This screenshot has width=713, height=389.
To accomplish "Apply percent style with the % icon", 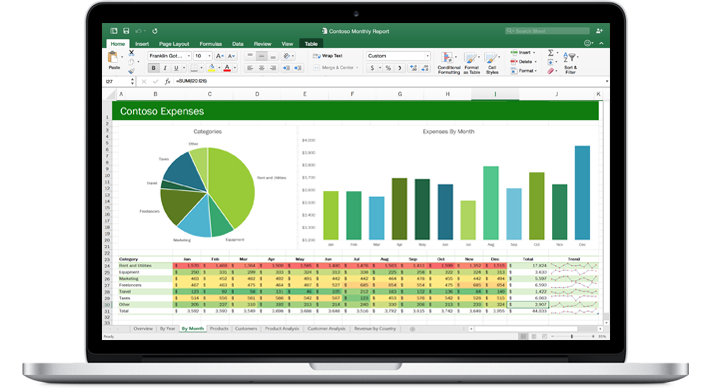I will click(388, 68).
